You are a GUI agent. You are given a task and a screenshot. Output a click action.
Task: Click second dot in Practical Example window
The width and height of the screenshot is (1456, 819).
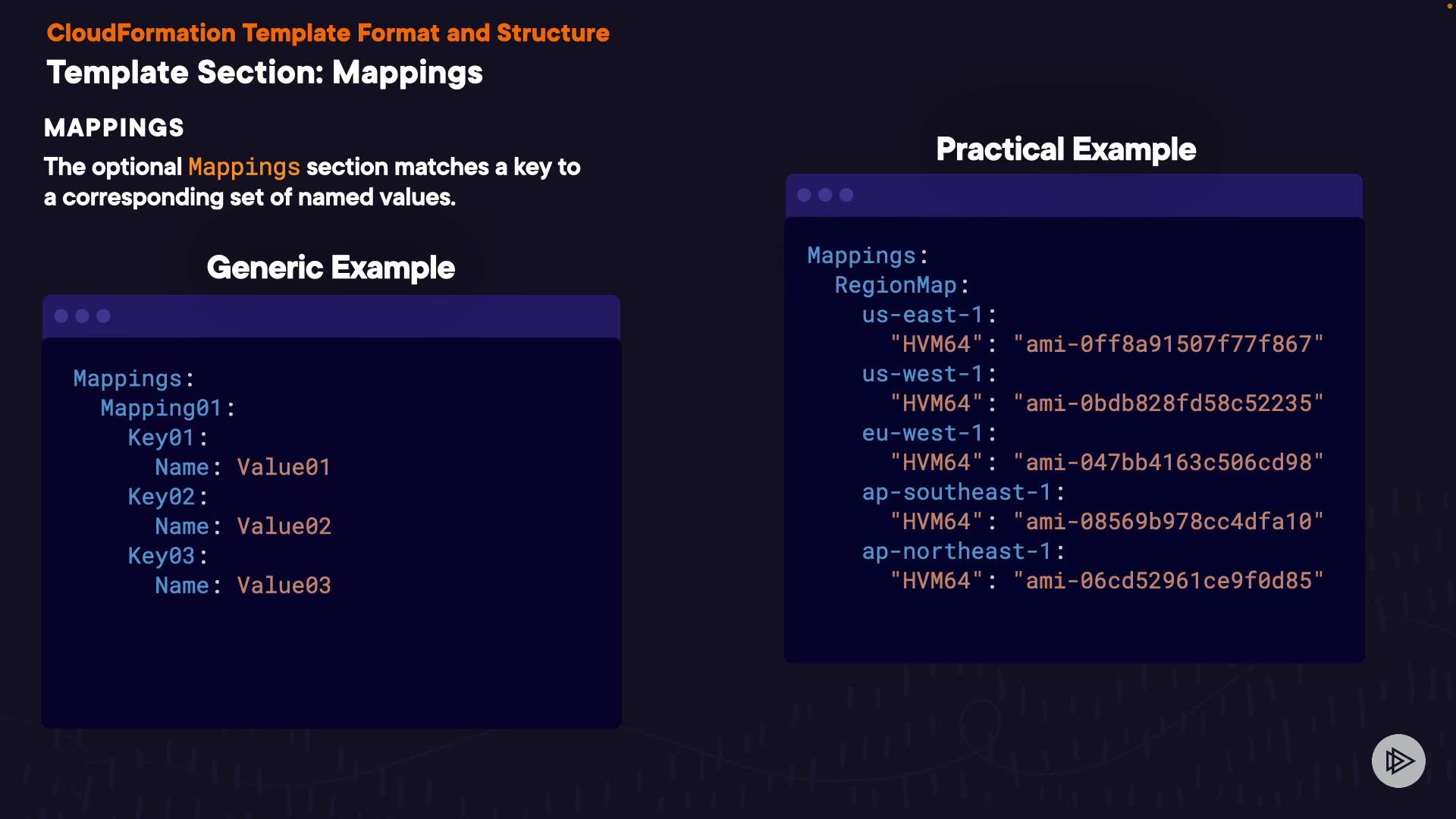click(x=826, y=195)
